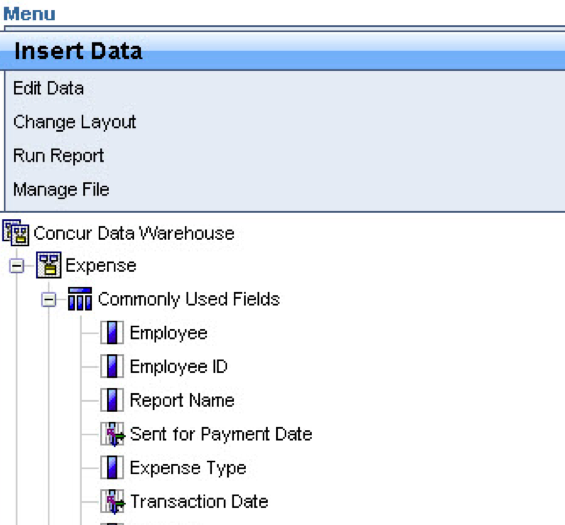
Task: Collapse the Commonly Used Fields node
Action: (x=49, y=300)
